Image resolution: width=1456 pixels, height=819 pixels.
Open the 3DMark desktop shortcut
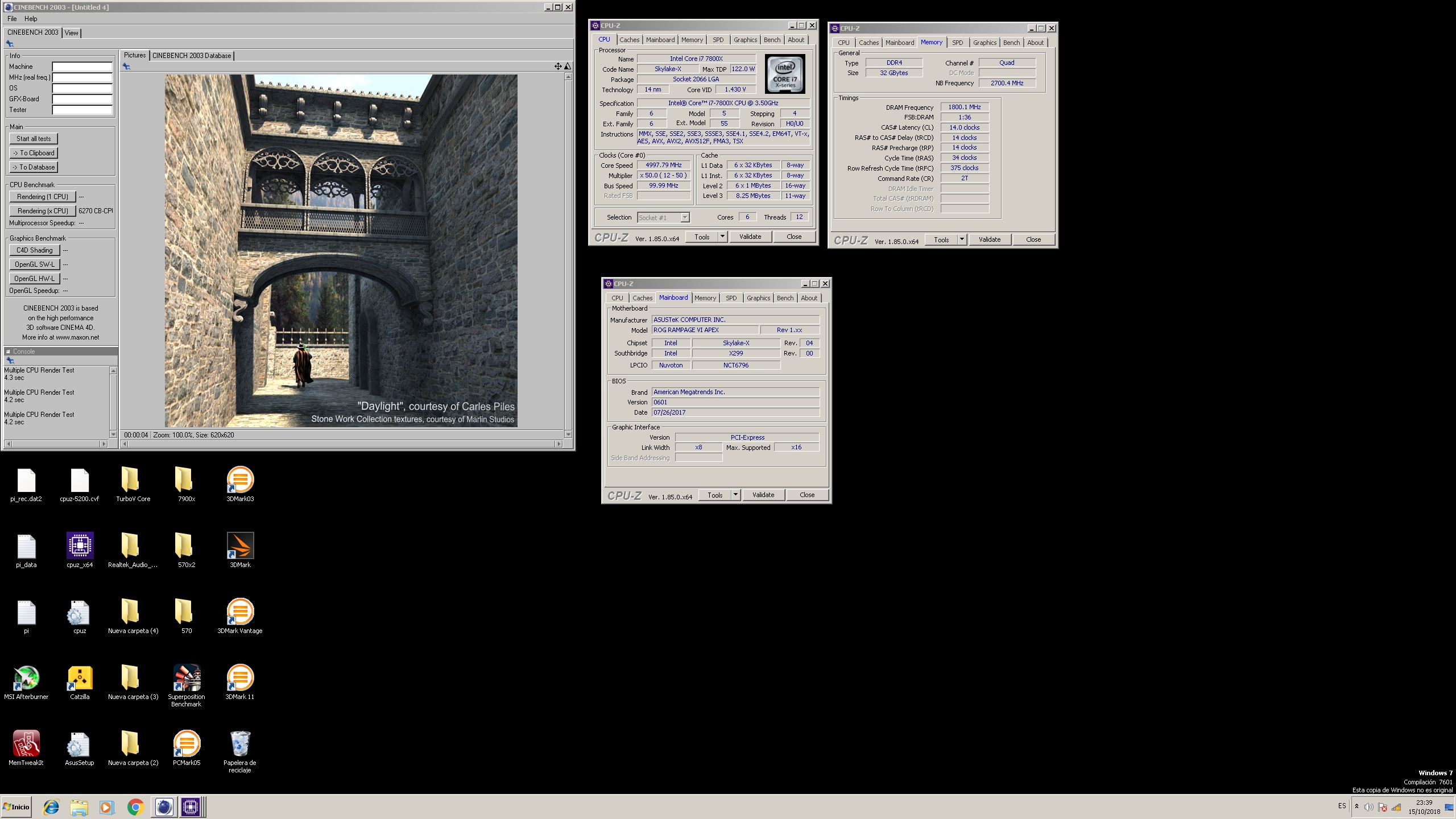240,550
